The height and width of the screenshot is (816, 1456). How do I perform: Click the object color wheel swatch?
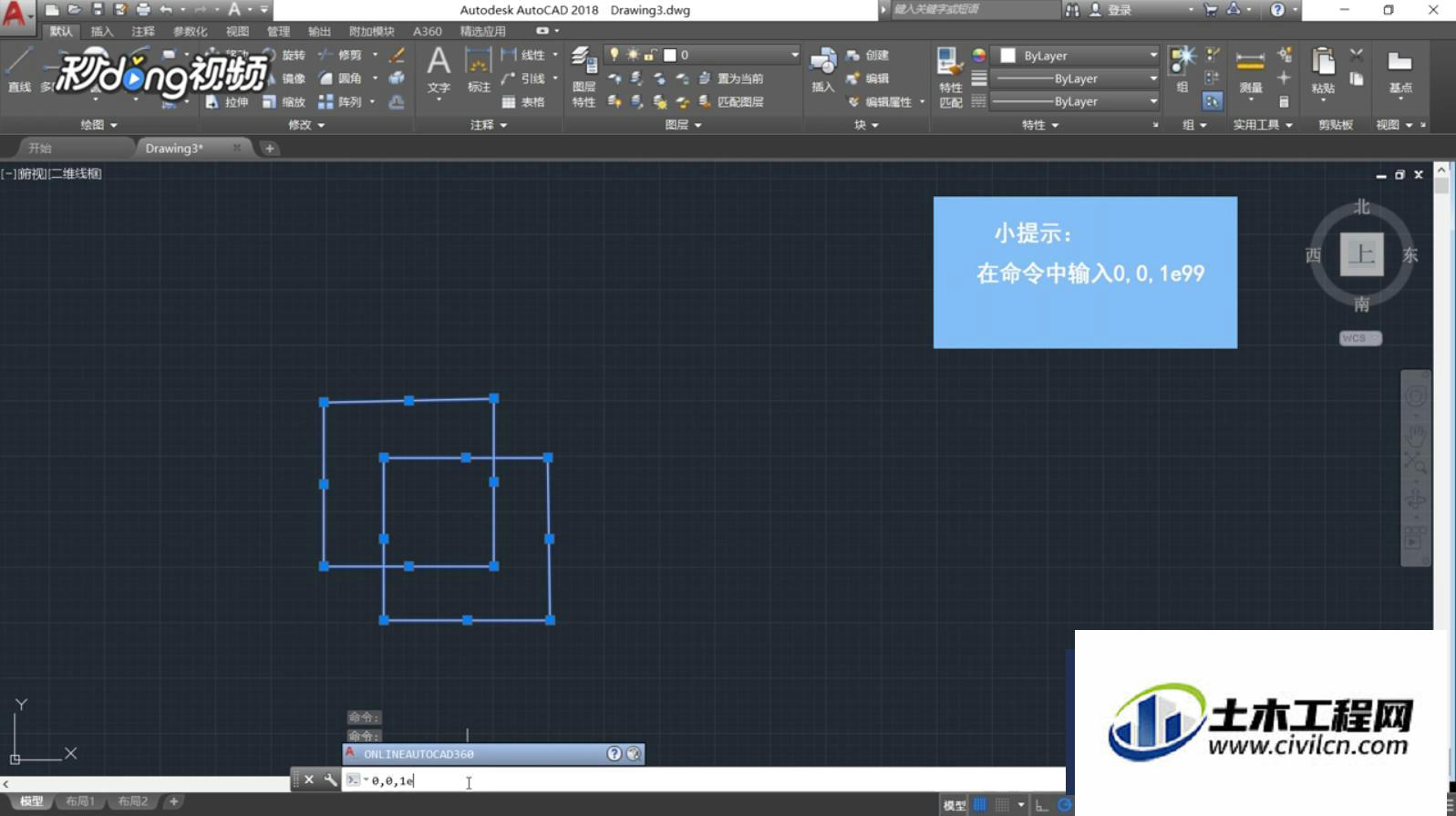tap(978, 55)
